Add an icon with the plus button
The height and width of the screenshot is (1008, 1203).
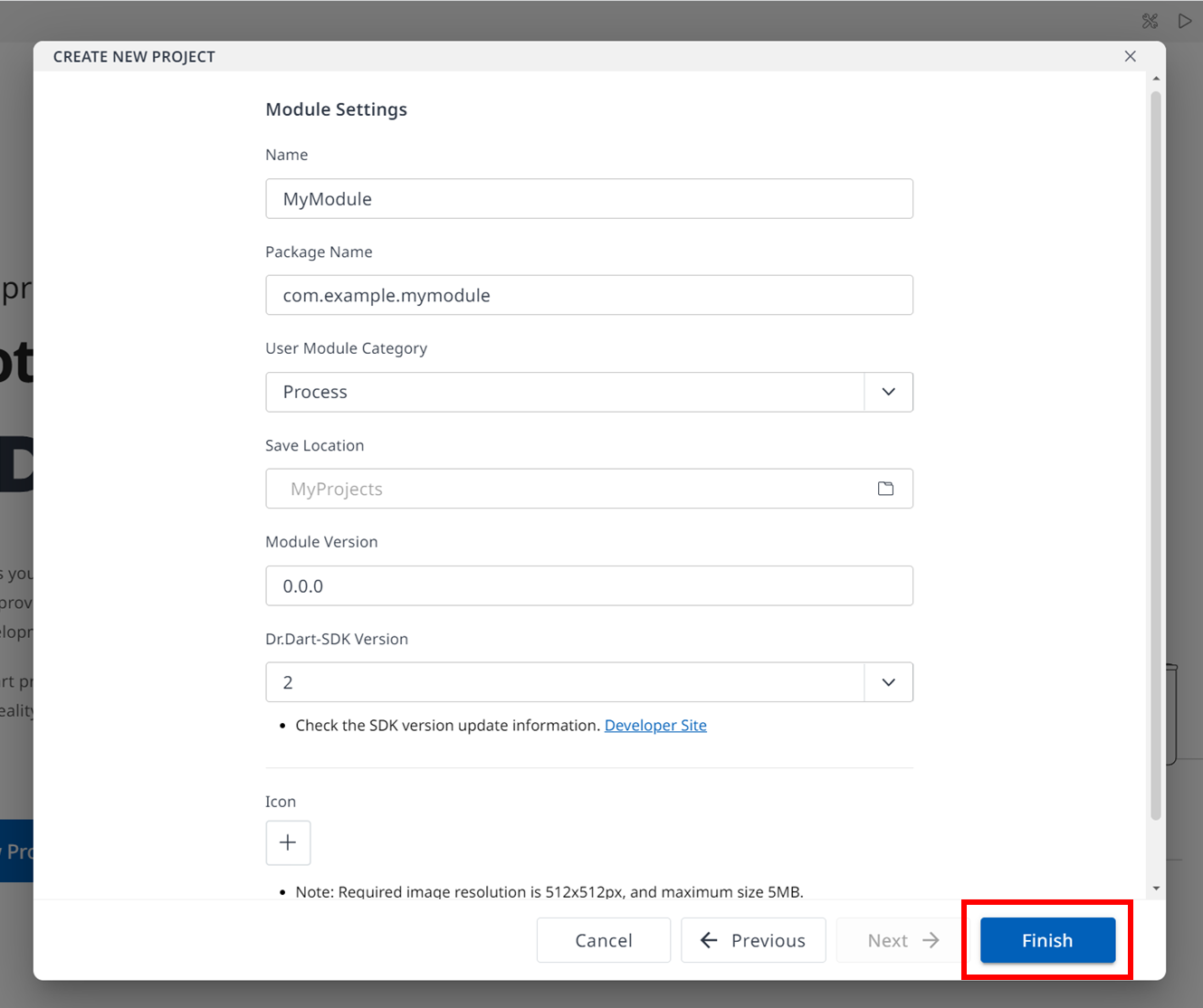[x=288, y=842]
